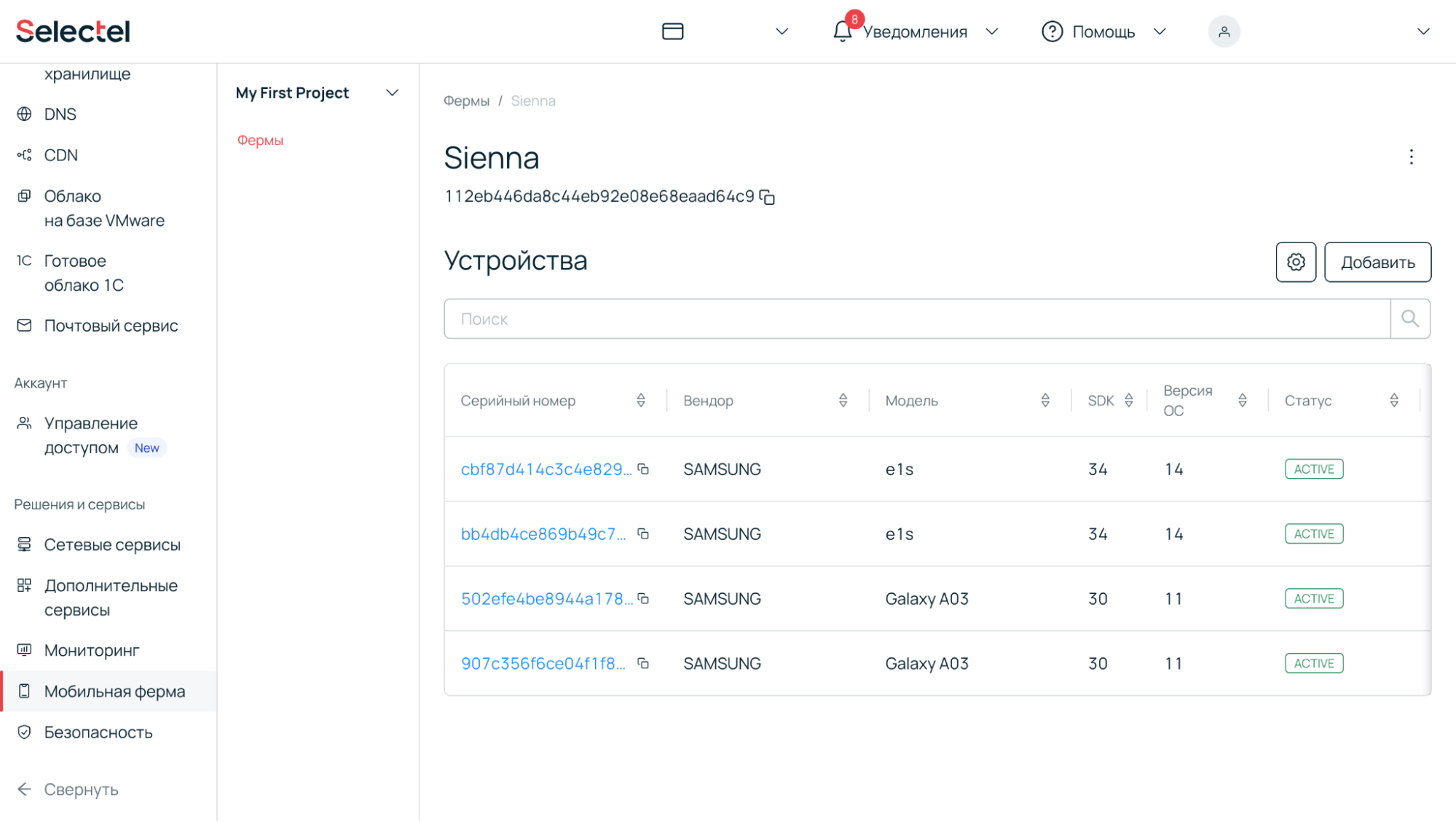Open Мониторинг in the sidebar
Screen dimensions: 1456x822
(92, 650)
